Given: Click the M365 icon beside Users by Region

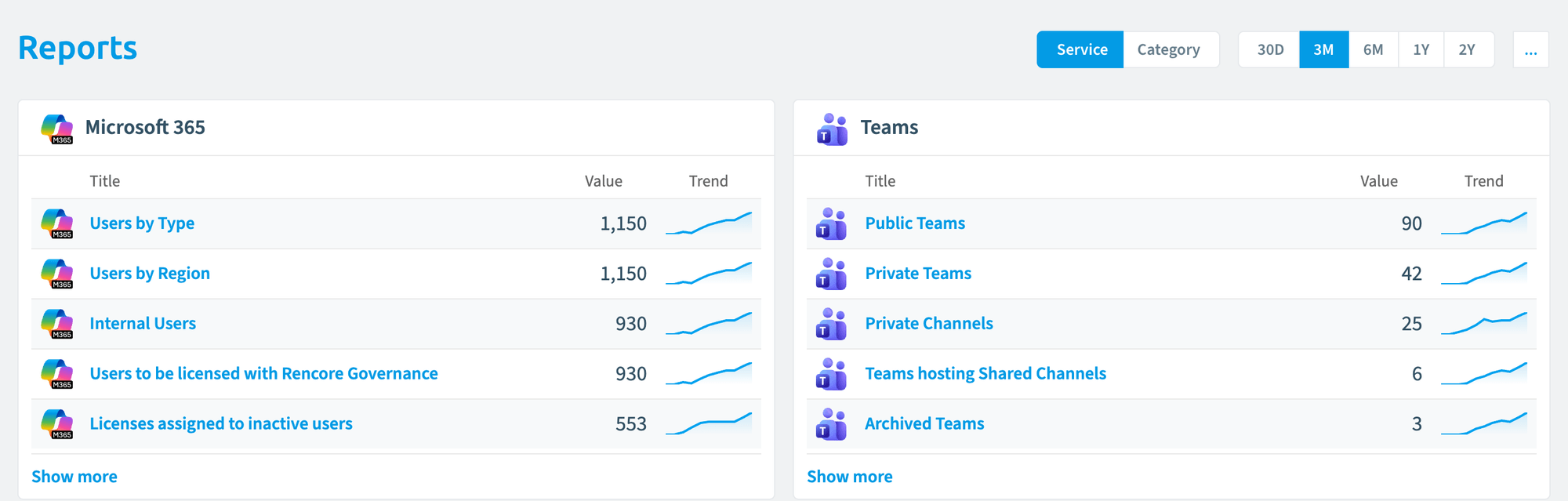Looking at the screenshot, I should (56, 274).
